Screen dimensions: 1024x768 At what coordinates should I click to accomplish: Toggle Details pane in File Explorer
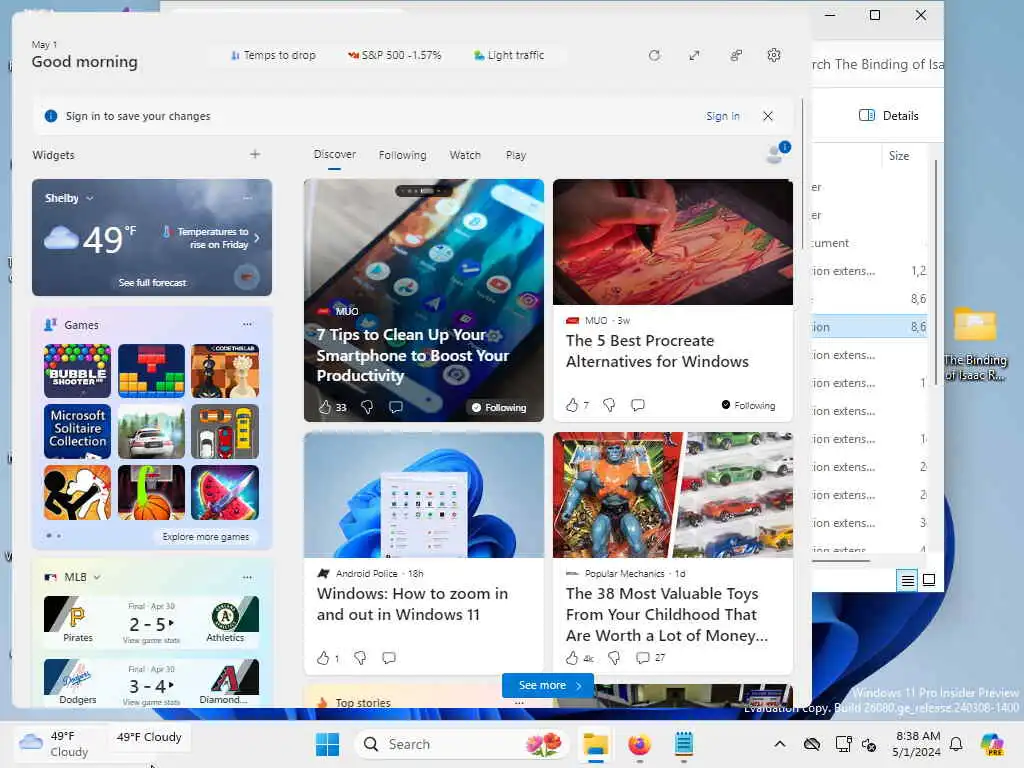(888, 116)
